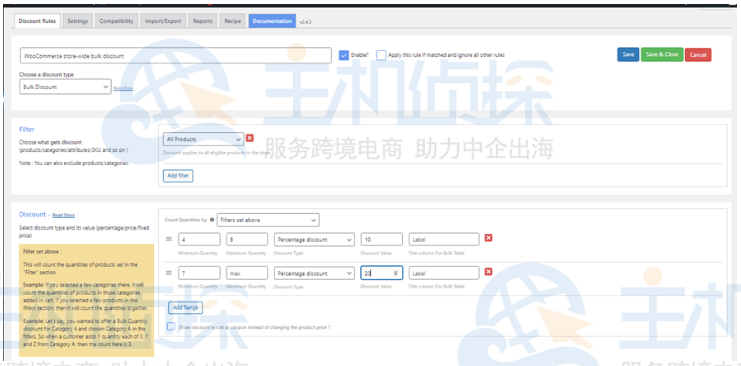Open the Reports tab
Screen dimensions: 741x366
point(203,21)
